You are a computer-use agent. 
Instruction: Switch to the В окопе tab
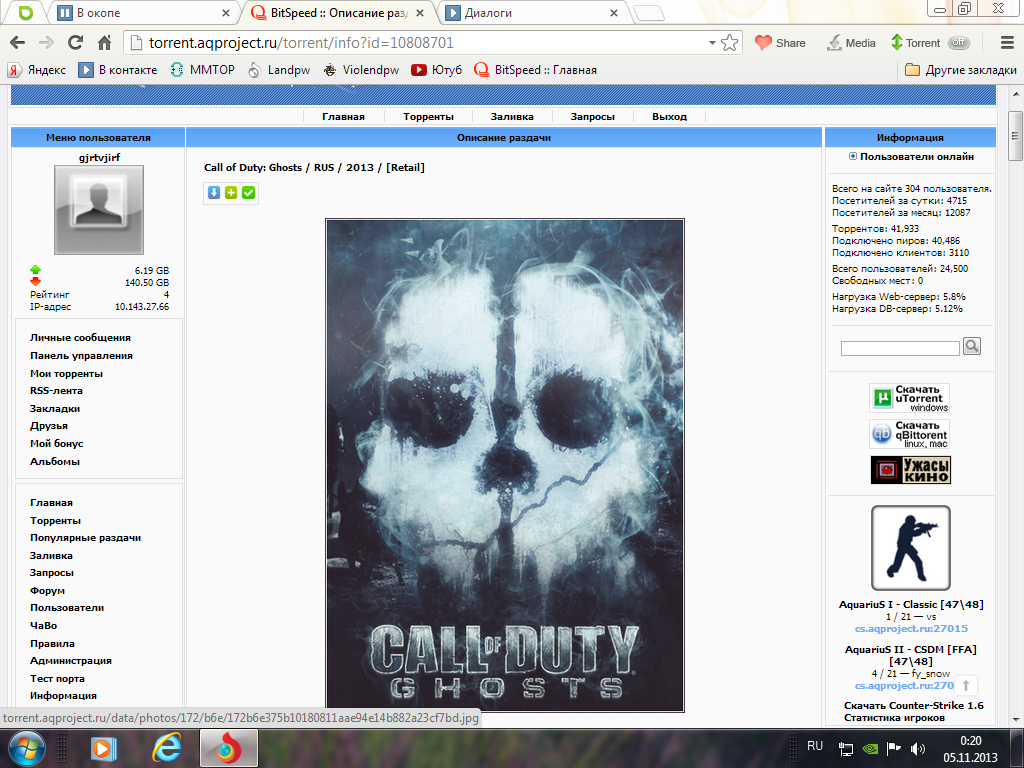(x=144, y=12)
